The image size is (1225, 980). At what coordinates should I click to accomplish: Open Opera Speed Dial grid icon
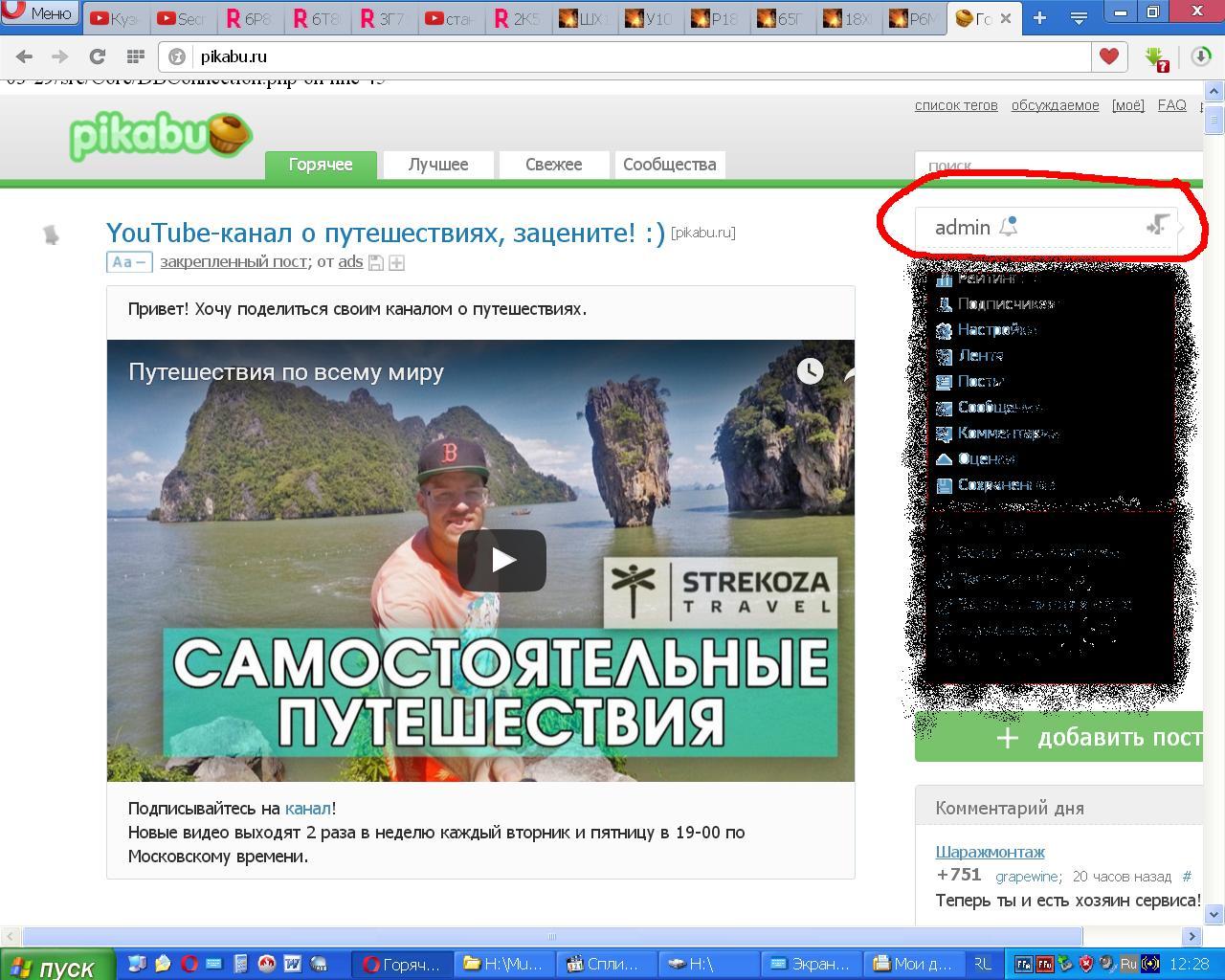coord(136,56)
